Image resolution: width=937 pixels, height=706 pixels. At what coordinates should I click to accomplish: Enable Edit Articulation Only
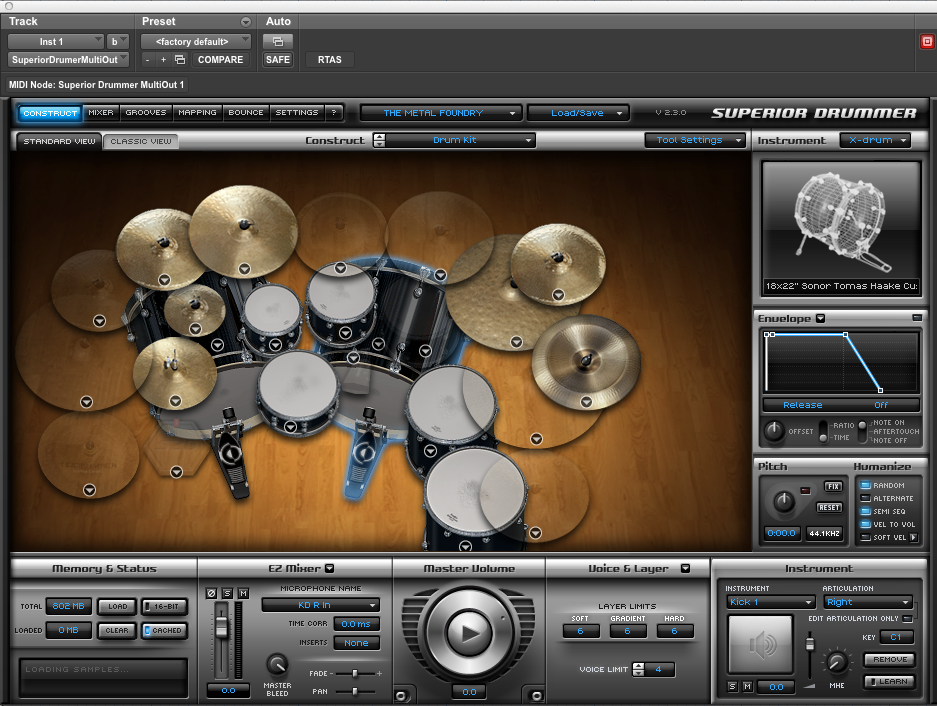(x=908, y=618)
